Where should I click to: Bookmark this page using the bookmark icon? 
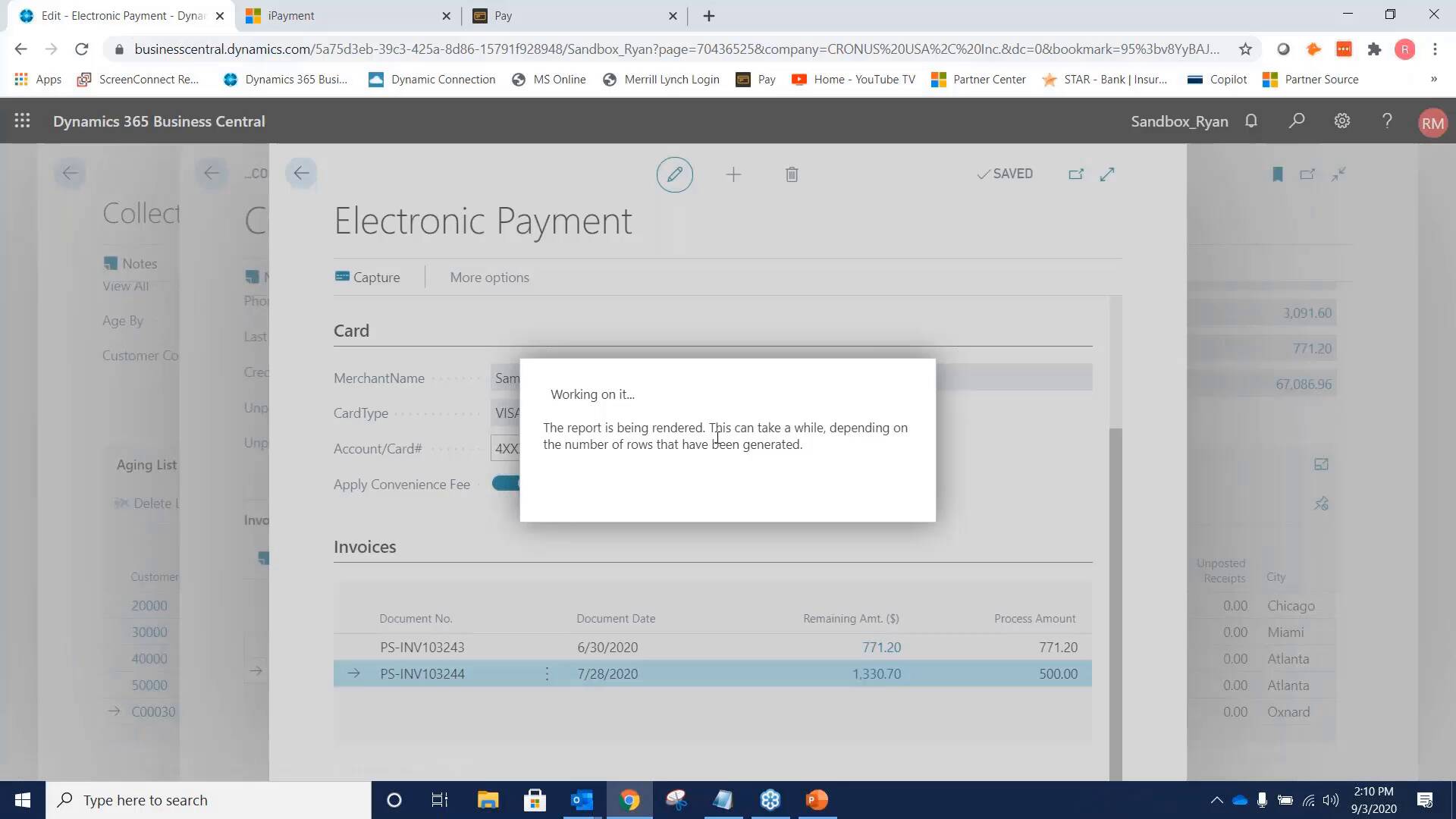1277,174
